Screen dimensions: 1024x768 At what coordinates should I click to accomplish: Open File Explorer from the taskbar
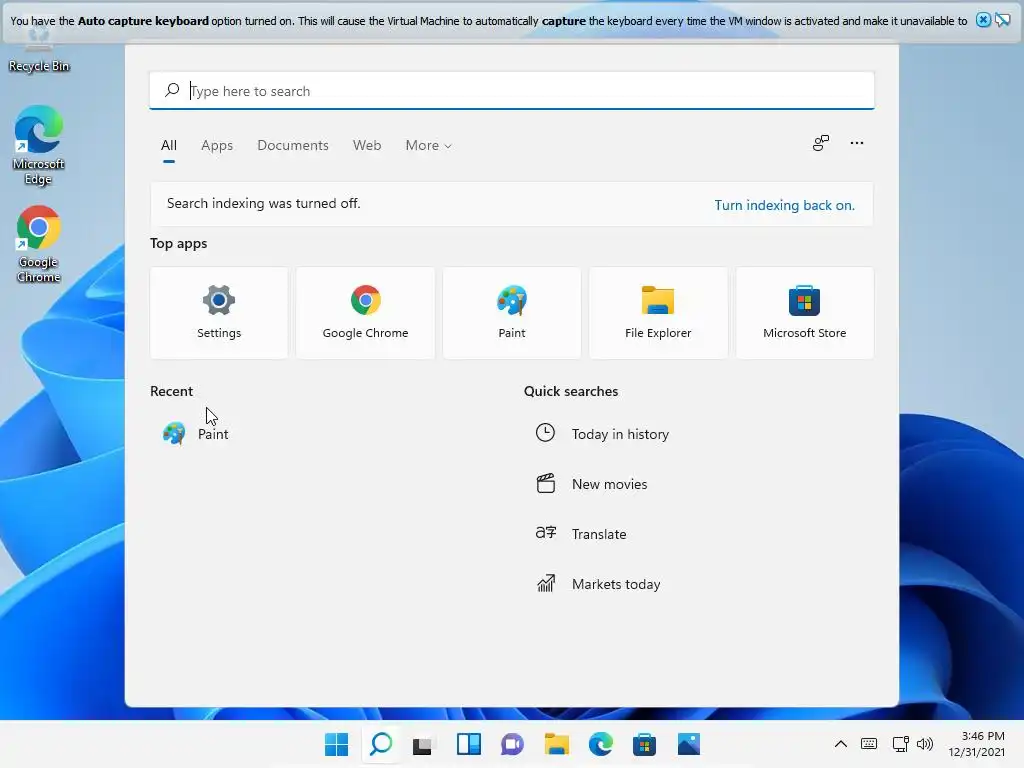(556, 744)
